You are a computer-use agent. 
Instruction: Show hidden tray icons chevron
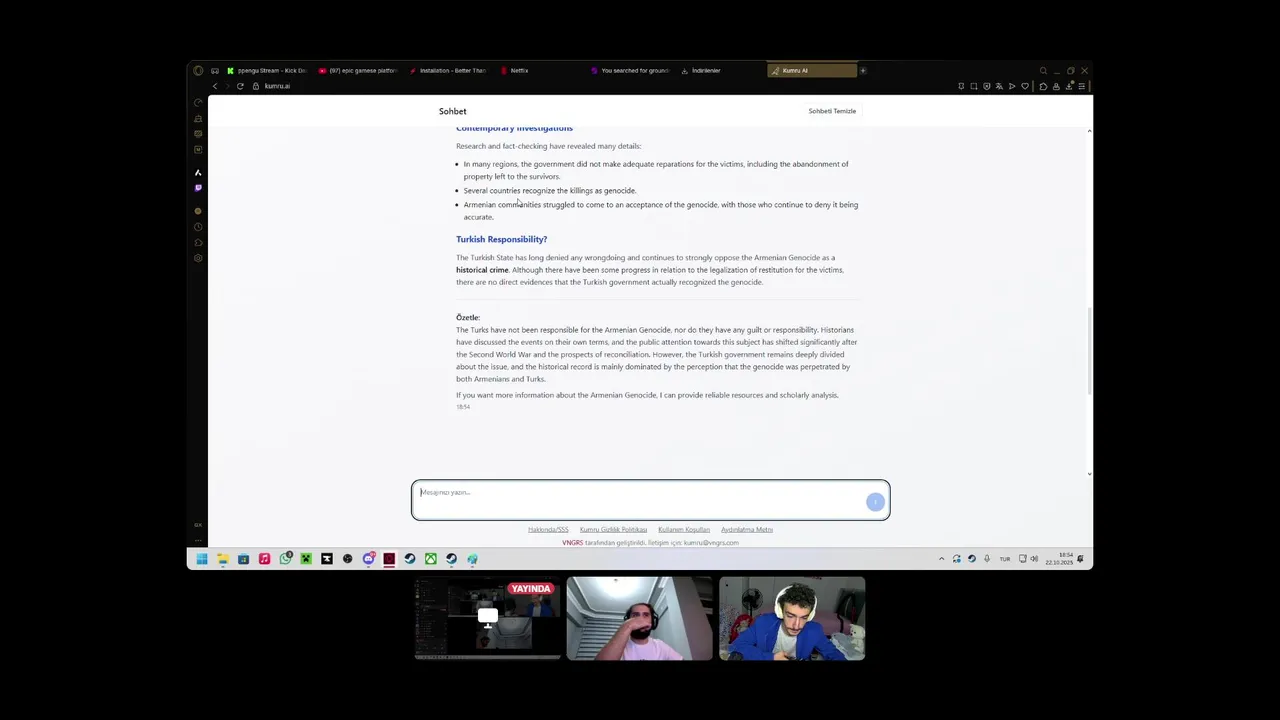941,559
